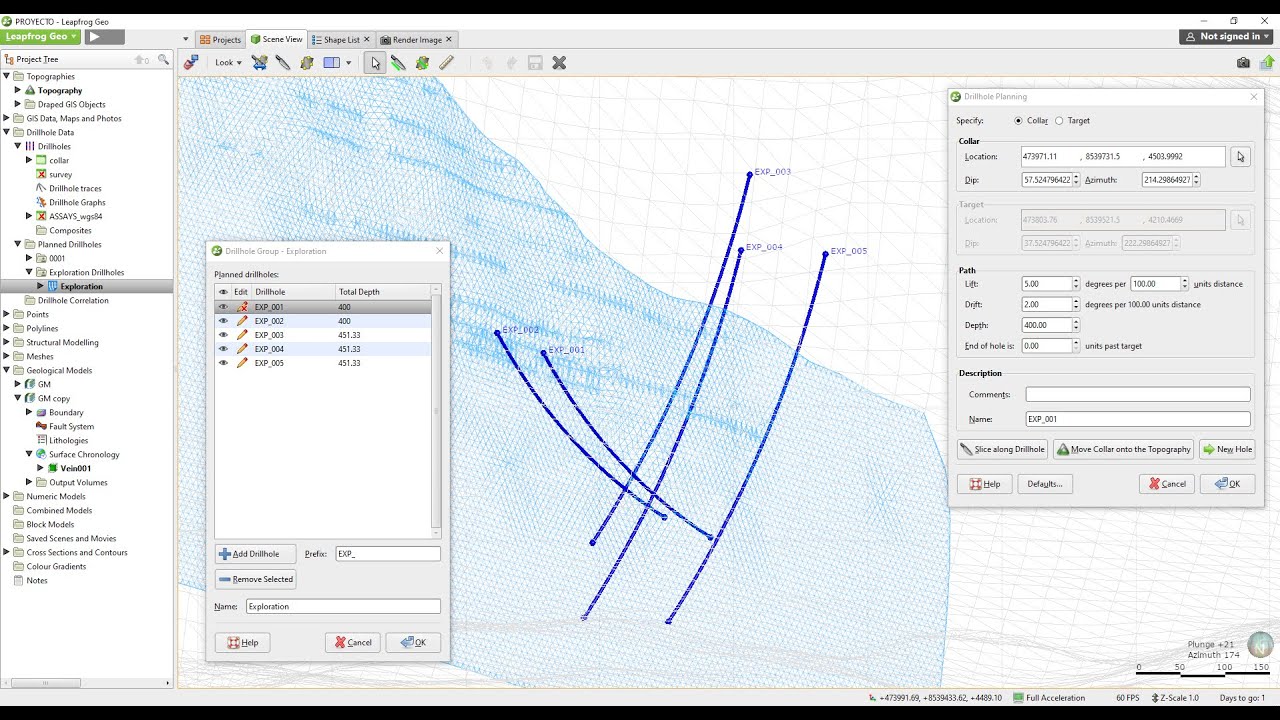Collapse the Drillhole Data folder
The image size is (1280, 720).
point(6,132)
